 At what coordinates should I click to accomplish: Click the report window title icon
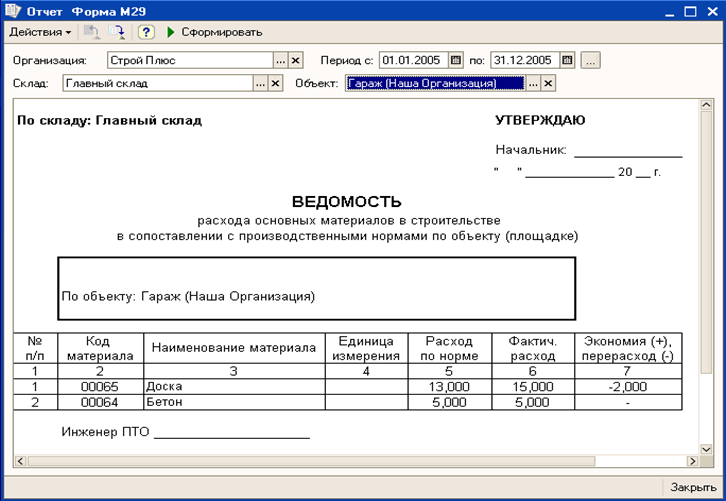[x=13, y=11]
